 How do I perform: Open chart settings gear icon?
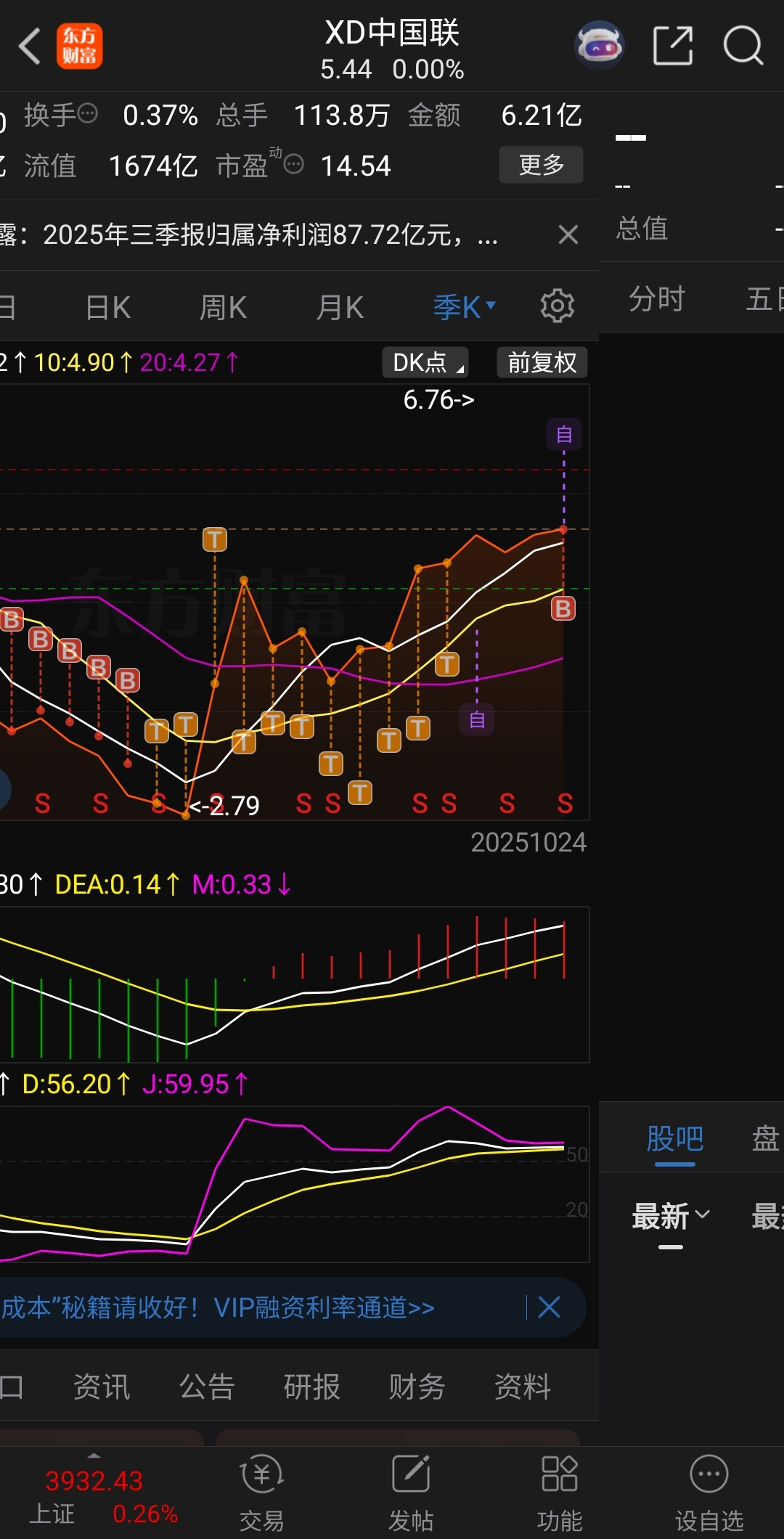[557, 306]
